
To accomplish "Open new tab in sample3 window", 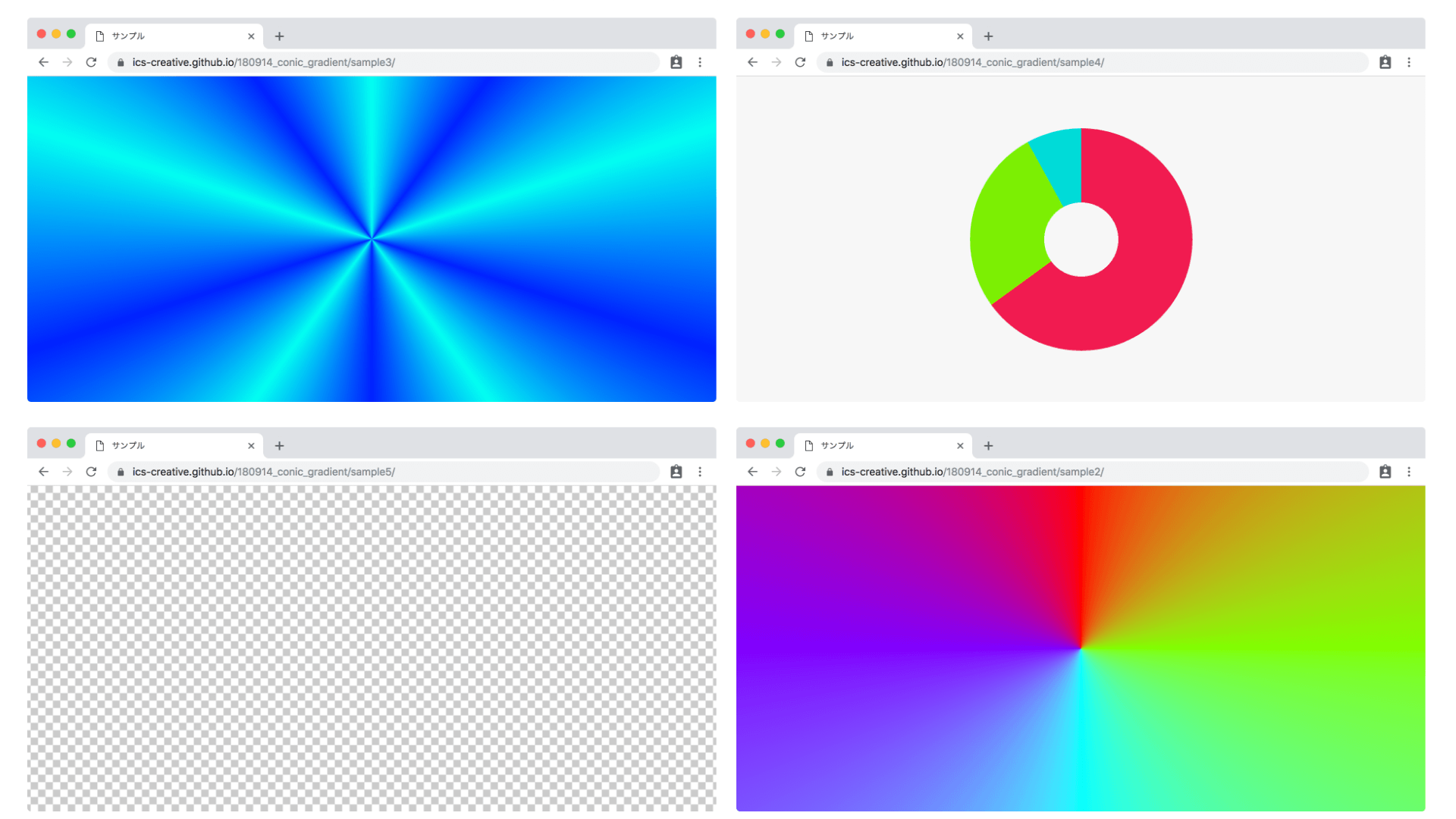I will coord(279,36).
